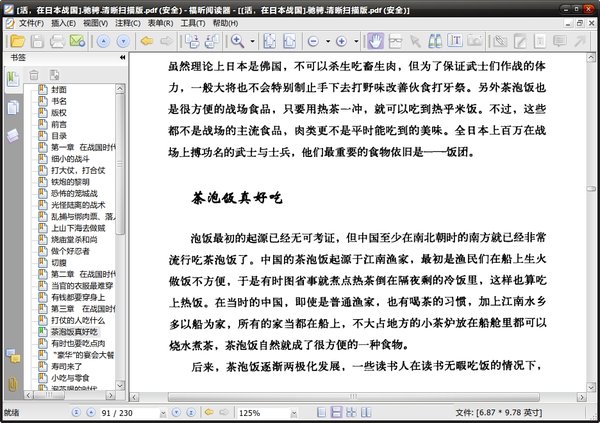The image size is (600, 423).
Task: Click the page number input field
Action: pos(120,412)
